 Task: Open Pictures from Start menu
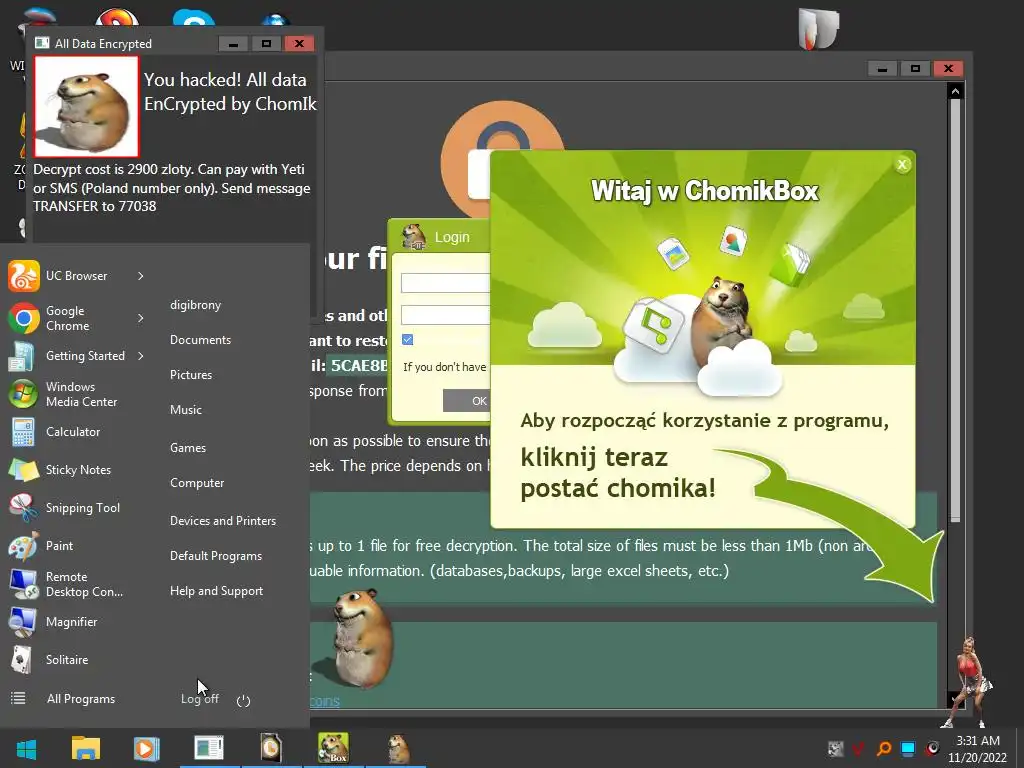191,375
